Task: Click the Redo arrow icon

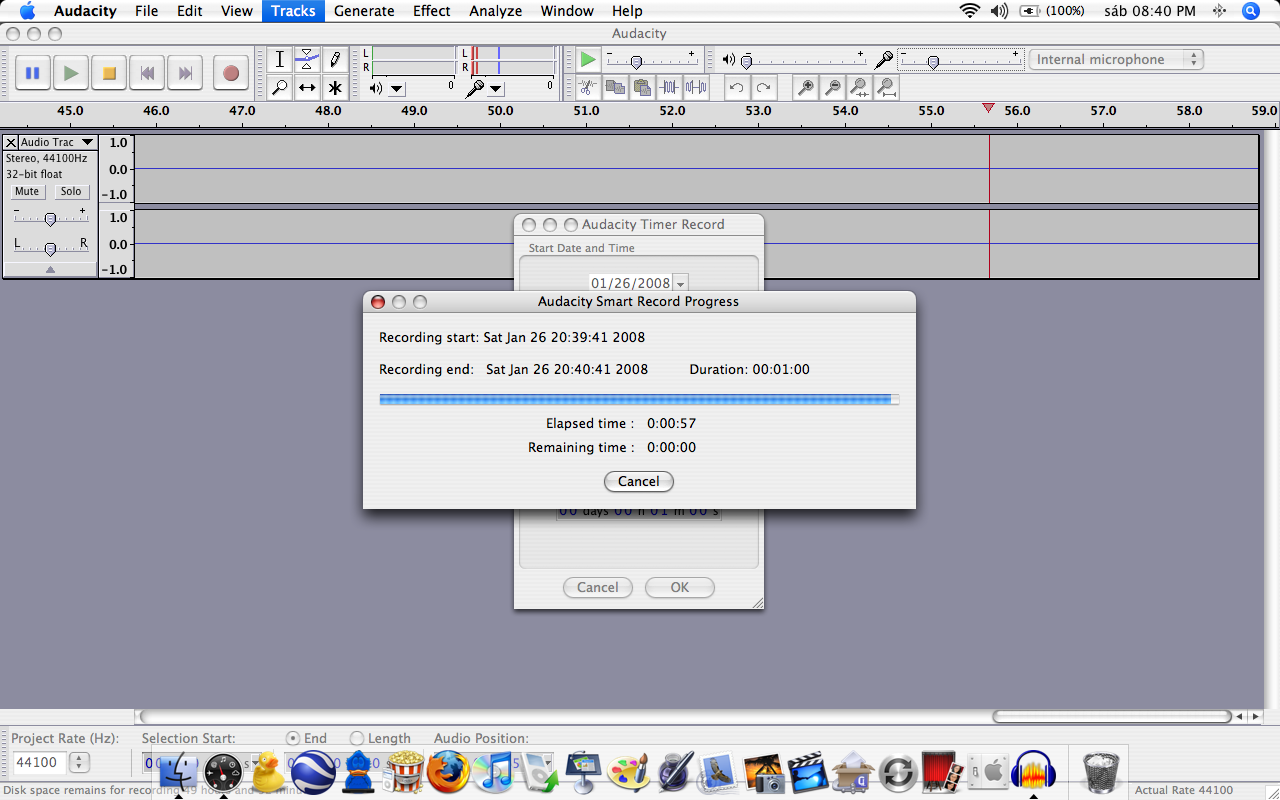Action: click(763, 87)
